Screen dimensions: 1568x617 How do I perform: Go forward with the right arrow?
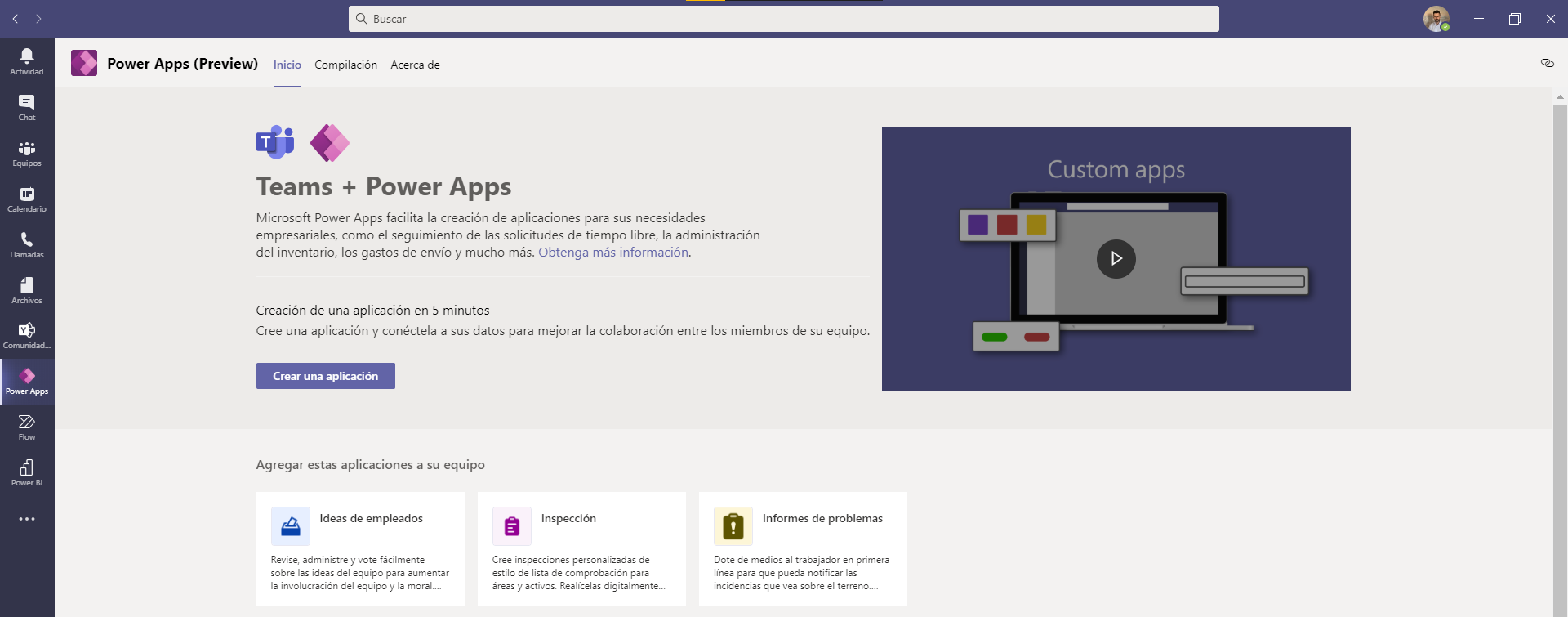click(x=38, y=18)
